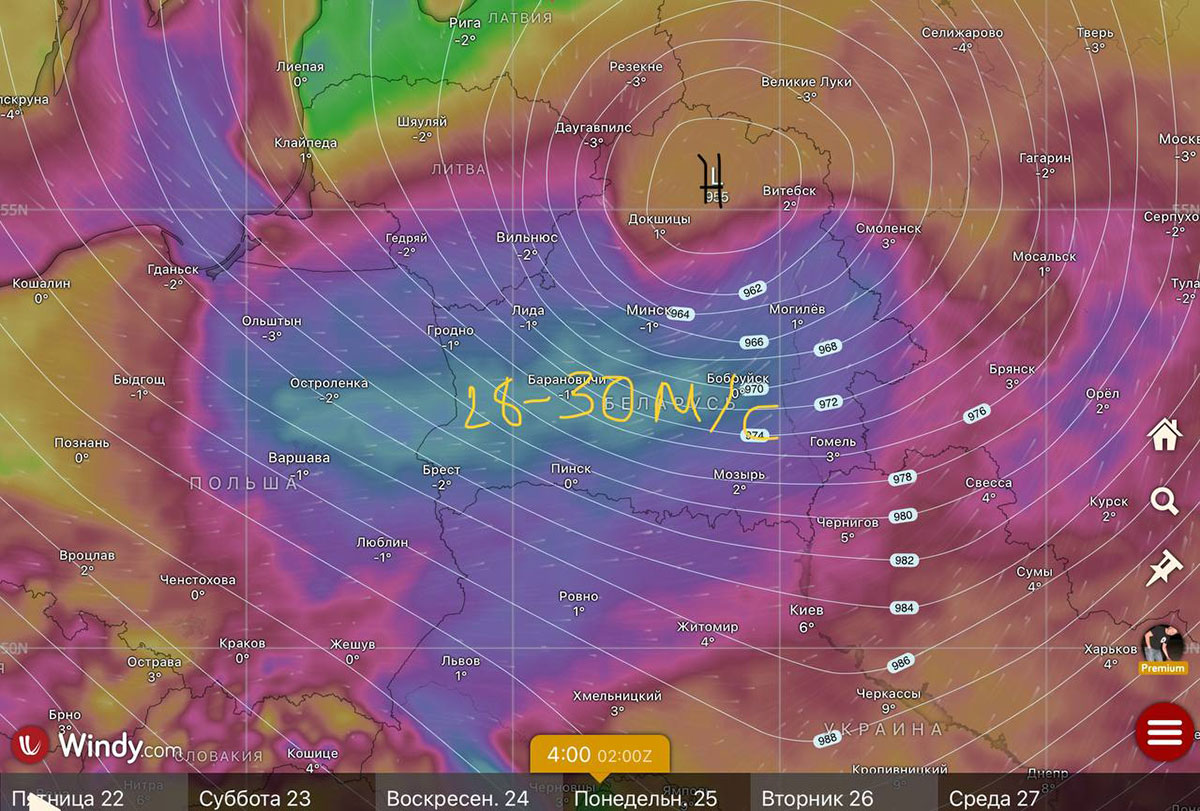This screenshot has width=1200, height=811.
Task: Pick the Варшава city label
Action: 299,458
